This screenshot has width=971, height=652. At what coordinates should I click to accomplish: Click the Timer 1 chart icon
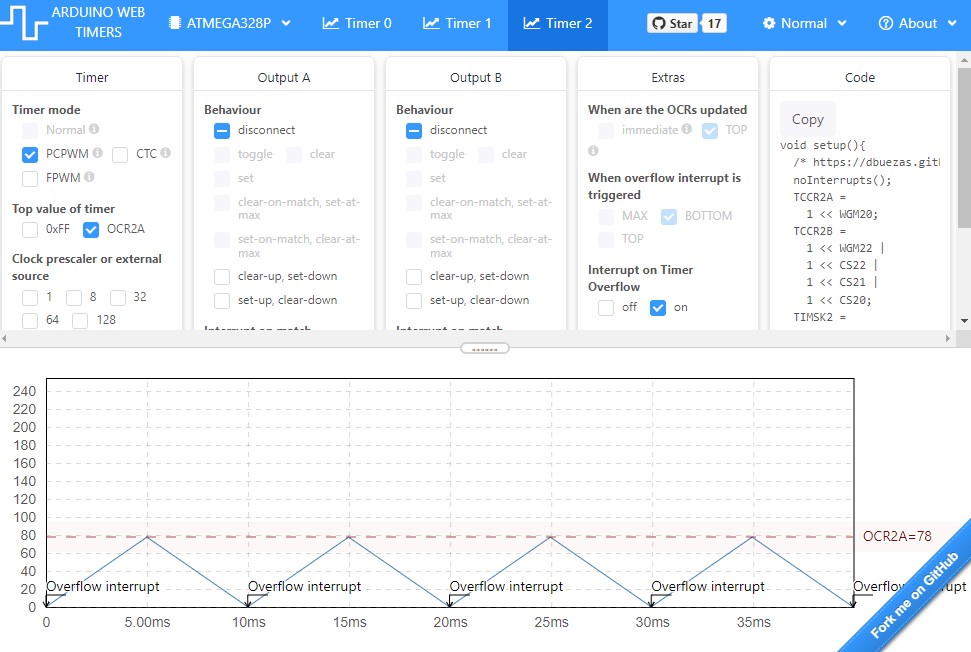pyautogui.click(x=431, y=23)
